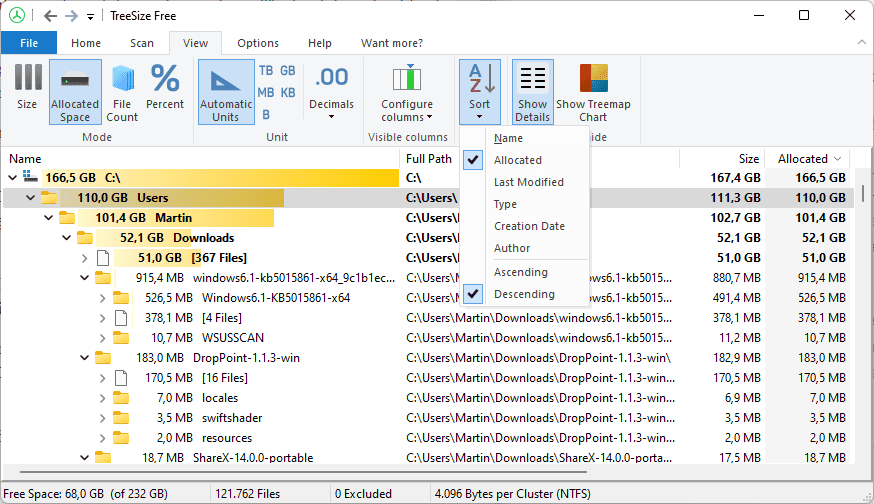The image size is (874, 504).
Task: Set unit to GB in ribbon
Action: (288, 71)
